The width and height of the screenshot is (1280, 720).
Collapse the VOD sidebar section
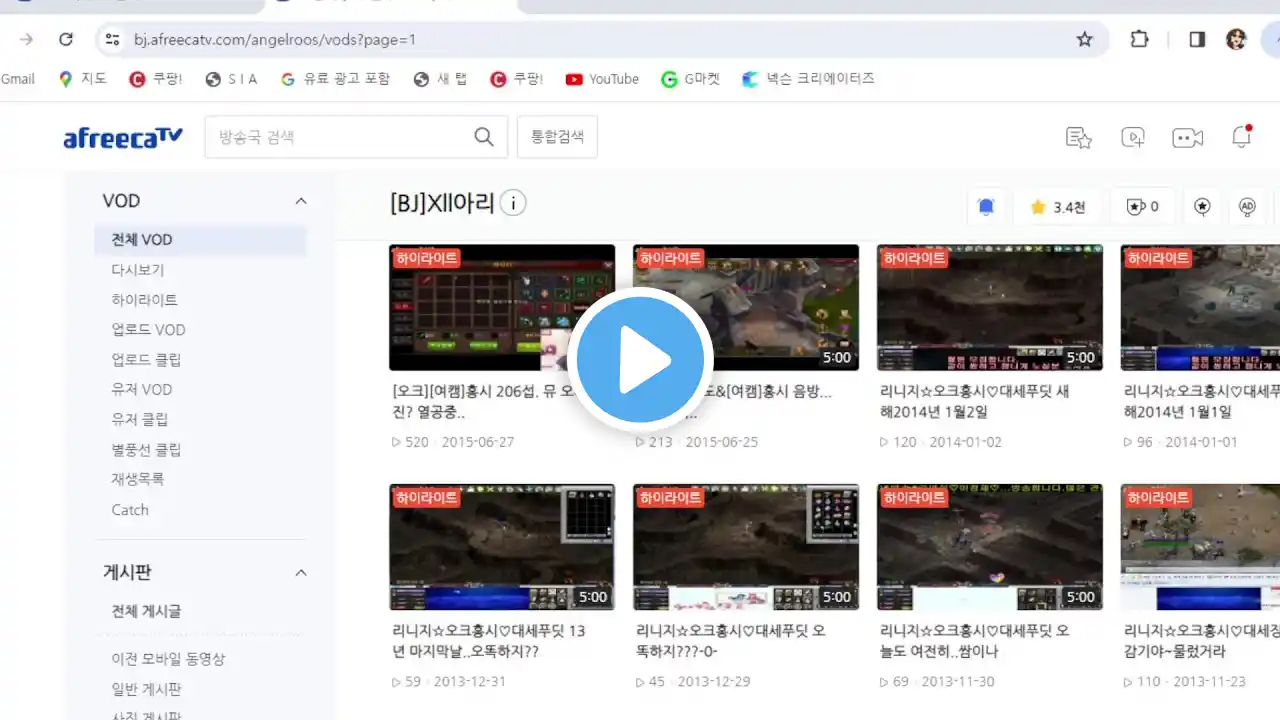coord(301,201)
